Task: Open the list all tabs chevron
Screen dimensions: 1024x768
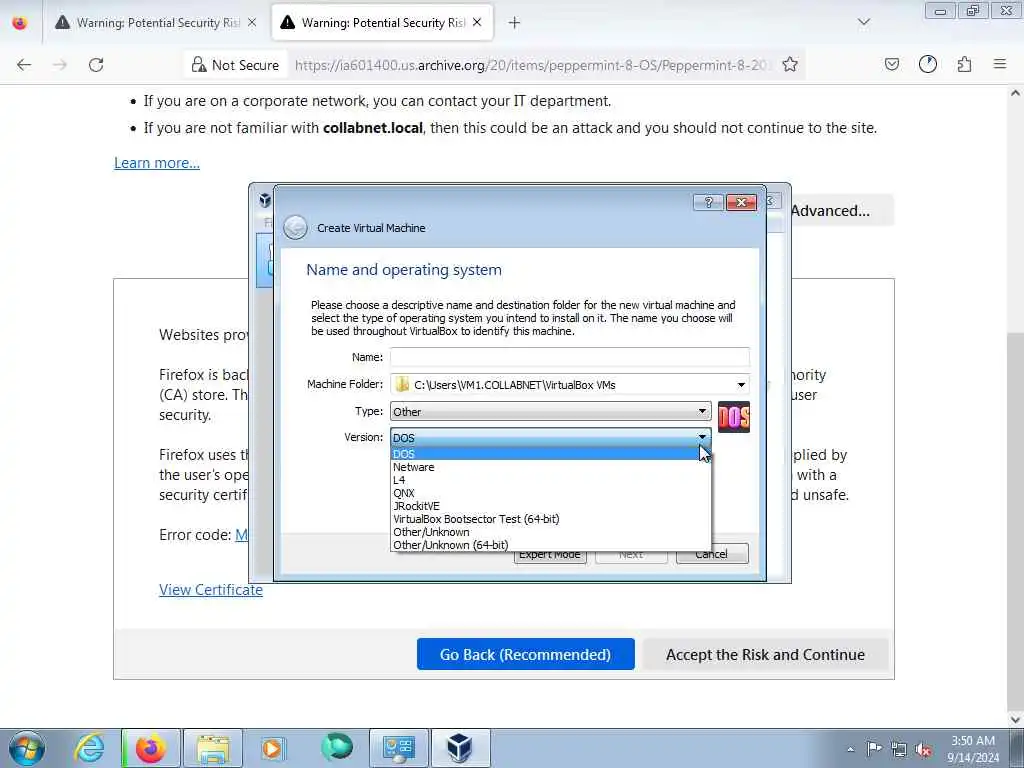Action: [x=864, y=22]
